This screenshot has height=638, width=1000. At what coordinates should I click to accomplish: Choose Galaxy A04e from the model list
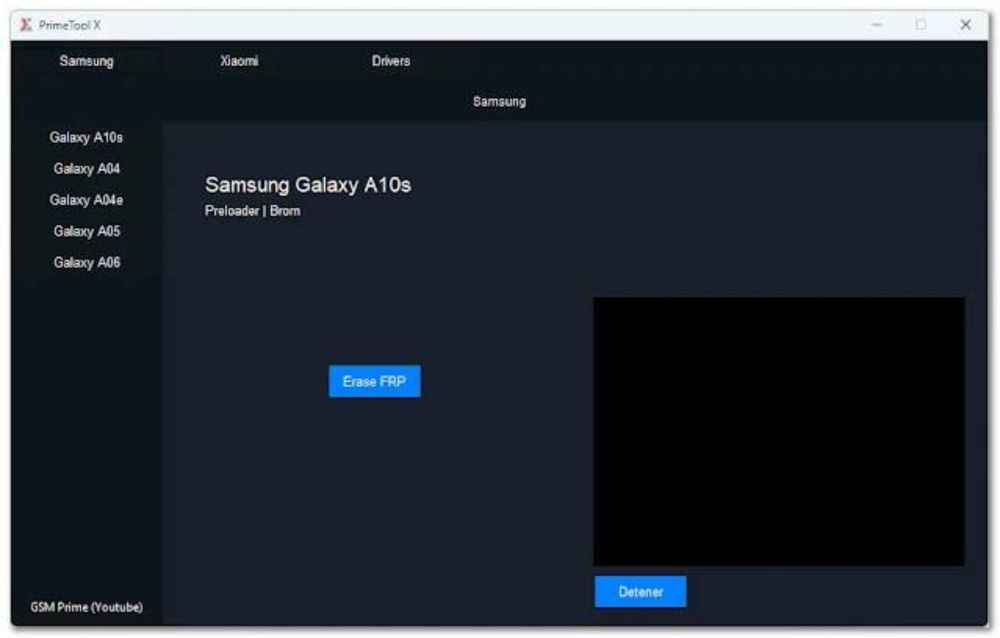(86, 200)
